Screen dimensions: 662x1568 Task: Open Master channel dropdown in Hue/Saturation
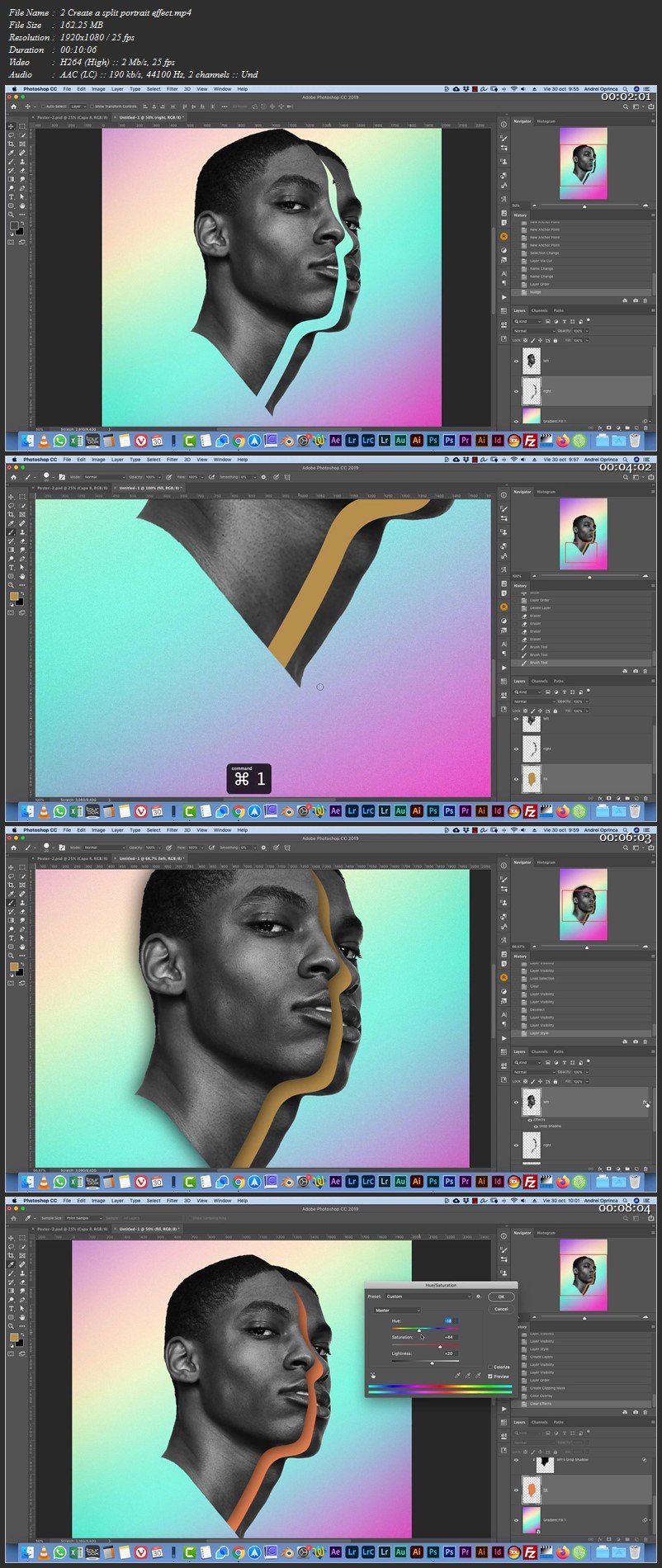click(x=397, y=1311)
